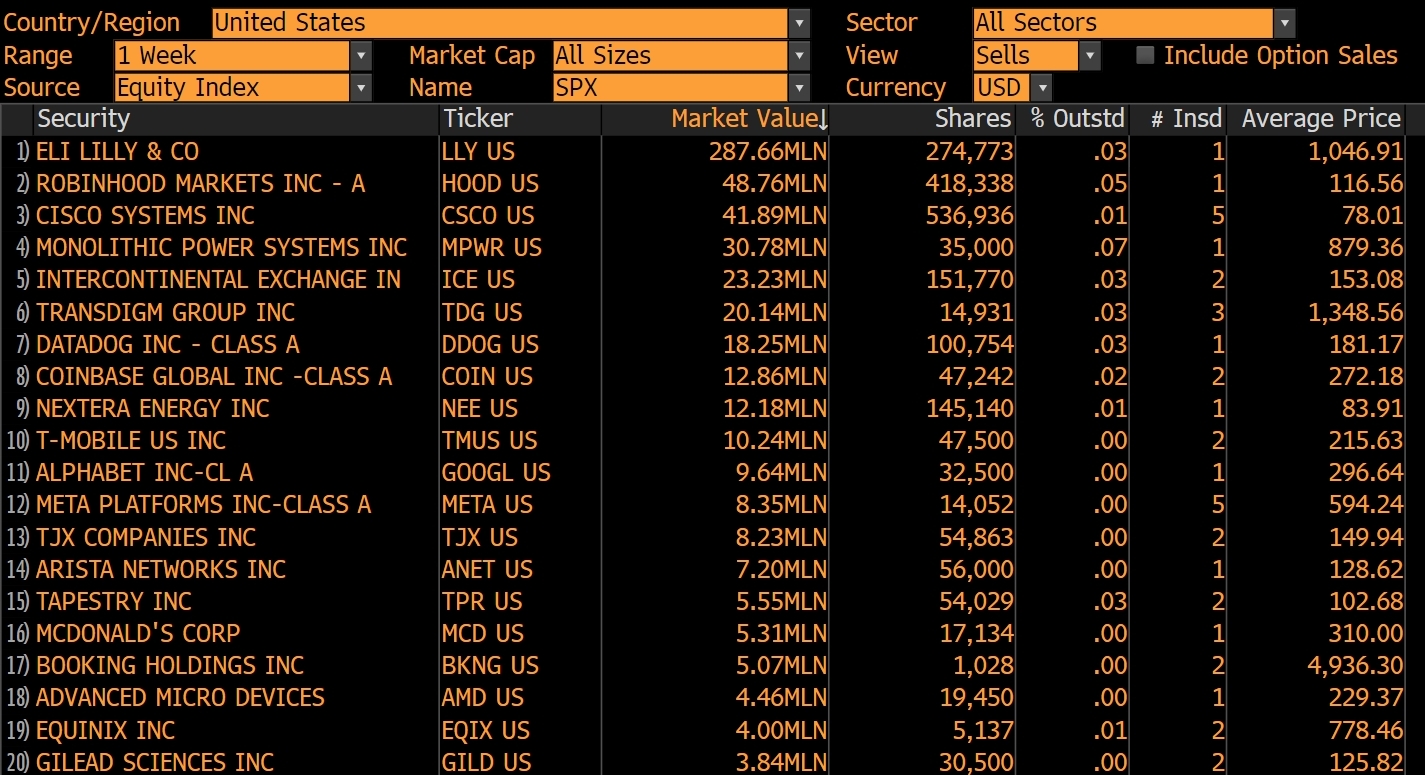Enable Include Option Sales checkbox
The width and height of the screenshot is (1425, 775).
click(1145, 56)
